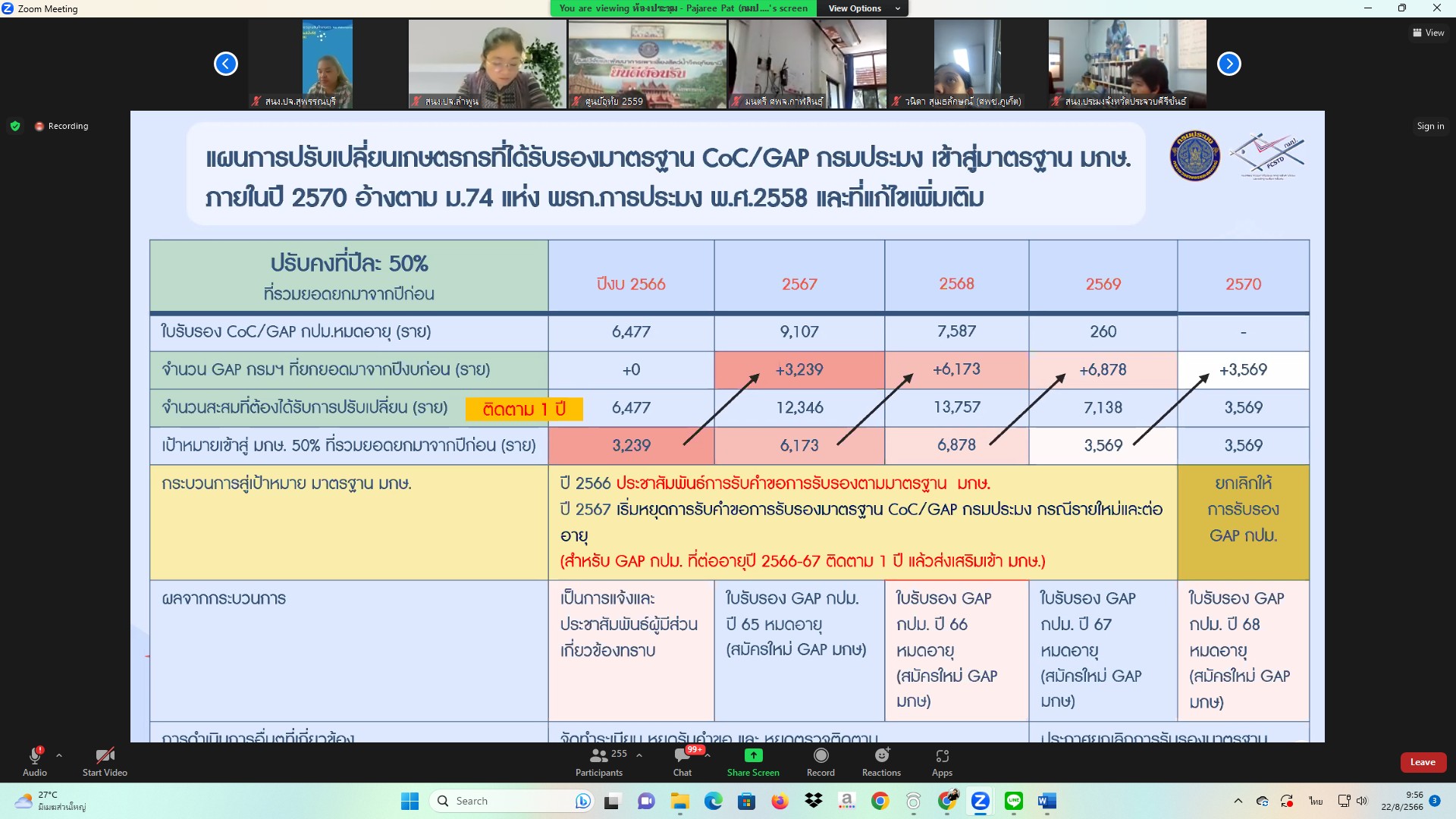Open Amazon app from the taskbar

pyautogui.click(x=847, y=801)
